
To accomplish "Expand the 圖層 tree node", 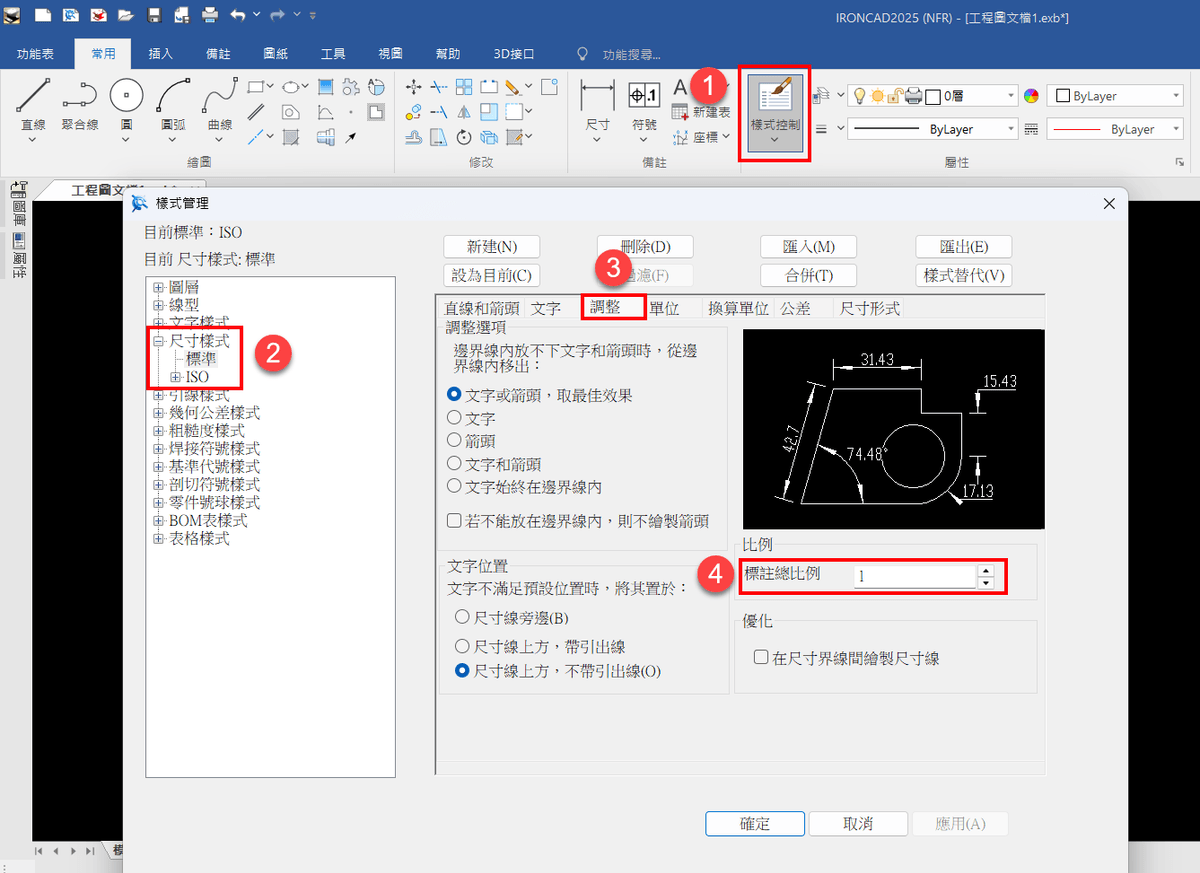I will pyautogui.click(x=158, y=288).
